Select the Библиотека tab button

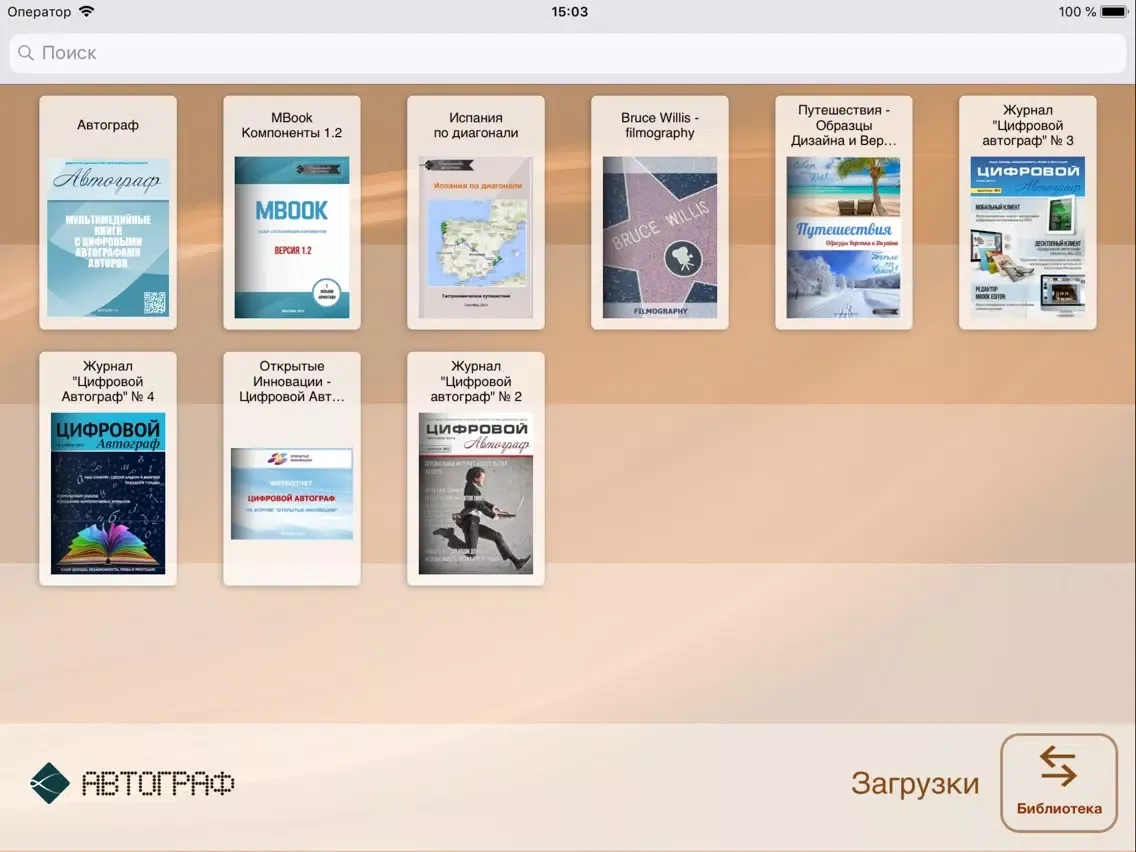[x=1059, y=782]
